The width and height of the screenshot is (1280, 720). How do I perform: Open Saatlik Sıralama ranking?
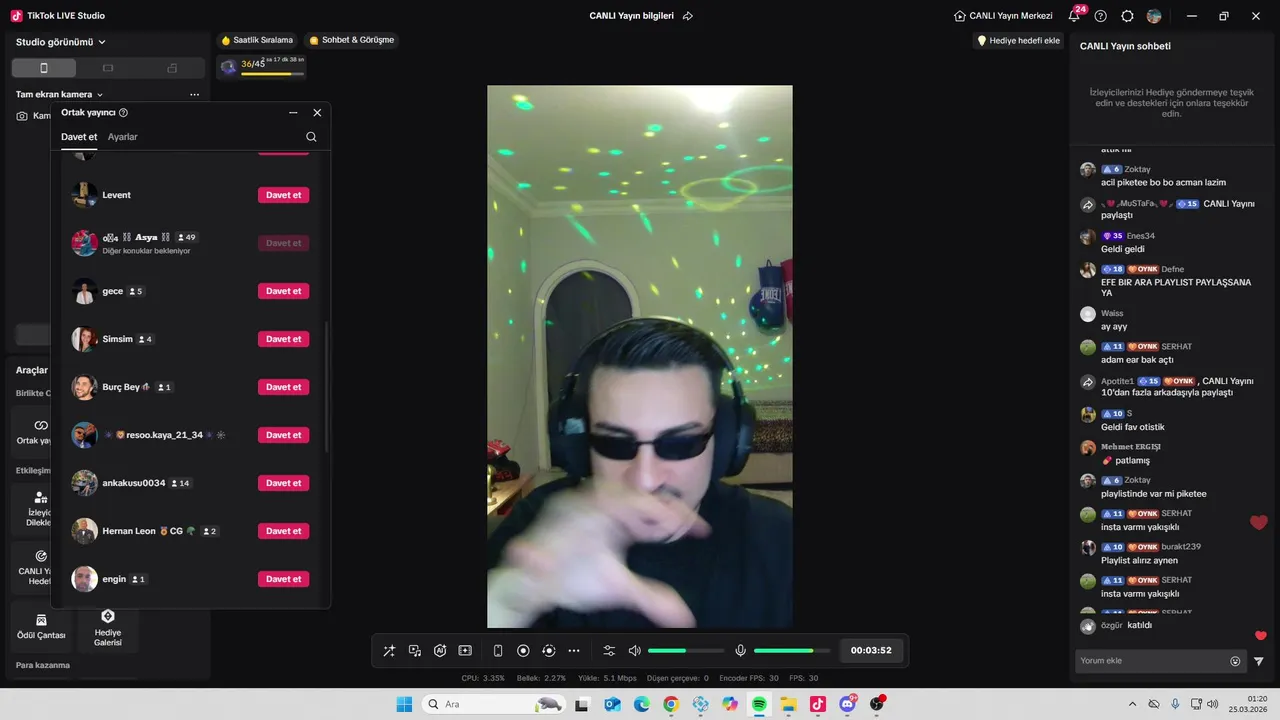click(257, 40)
